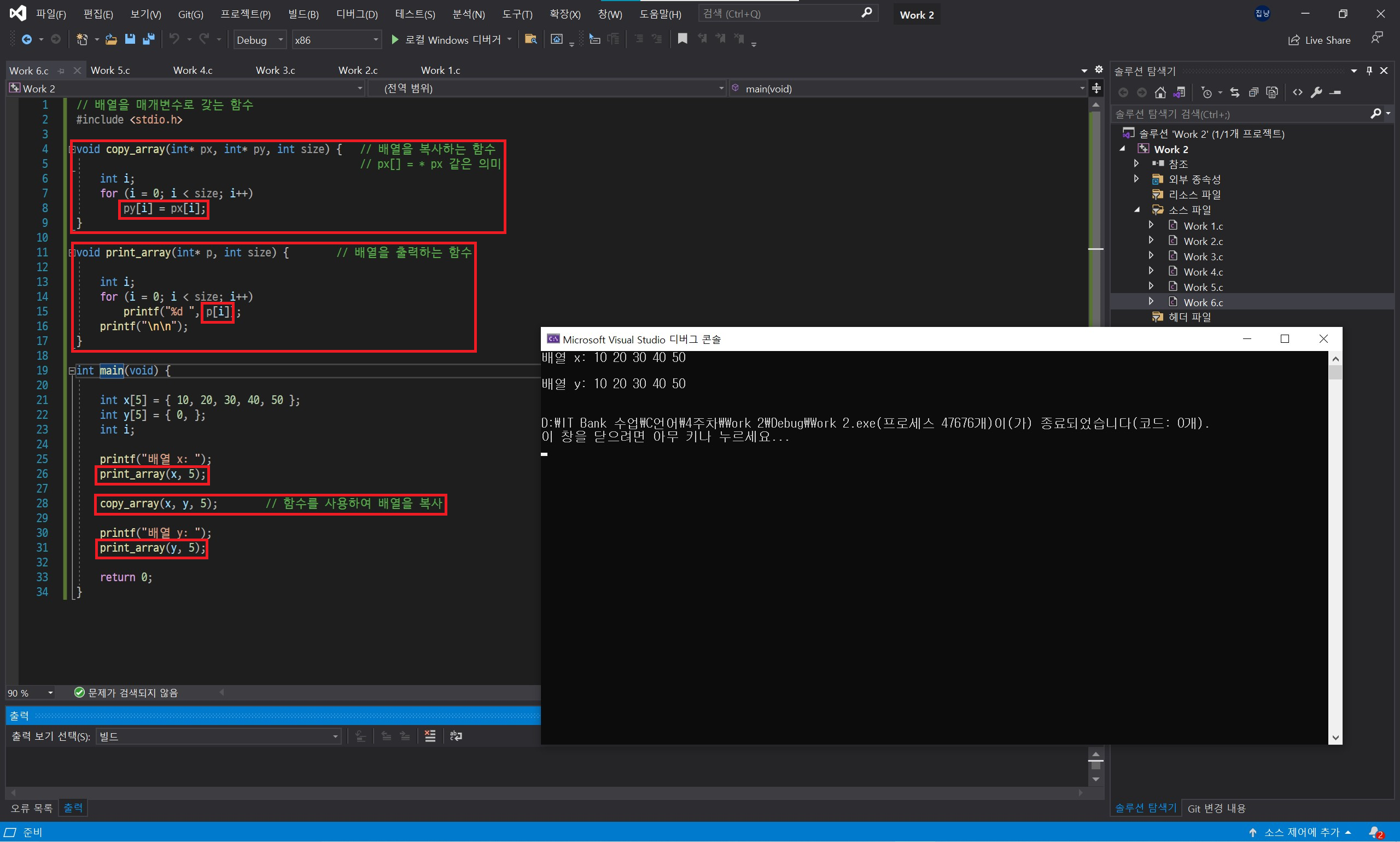This screenshot has width=1400, height=842.
Task: Click 소스 제어에 추가 in status bar
Action: click(1300, 832)
